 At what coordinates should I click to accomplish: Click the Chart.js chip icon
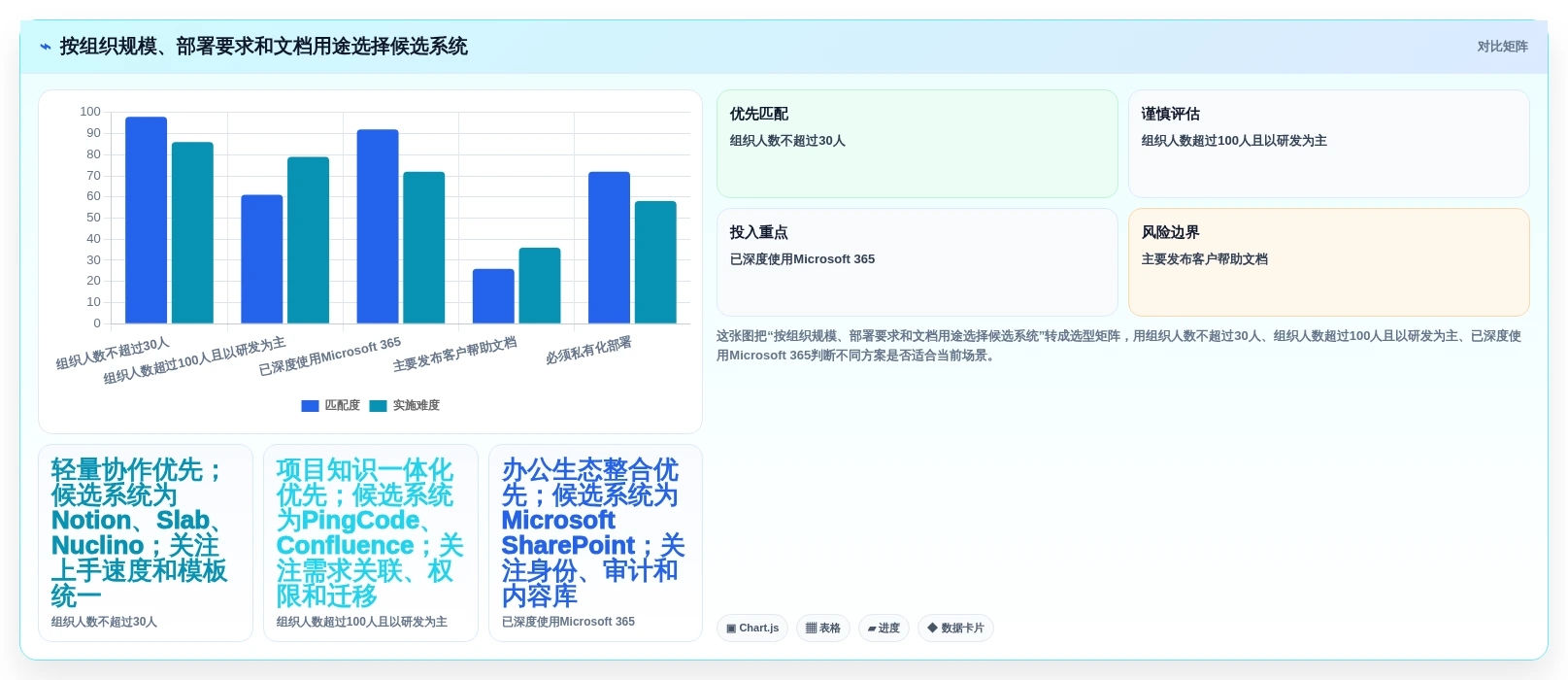pyautogui.click(x=731, y=629)
